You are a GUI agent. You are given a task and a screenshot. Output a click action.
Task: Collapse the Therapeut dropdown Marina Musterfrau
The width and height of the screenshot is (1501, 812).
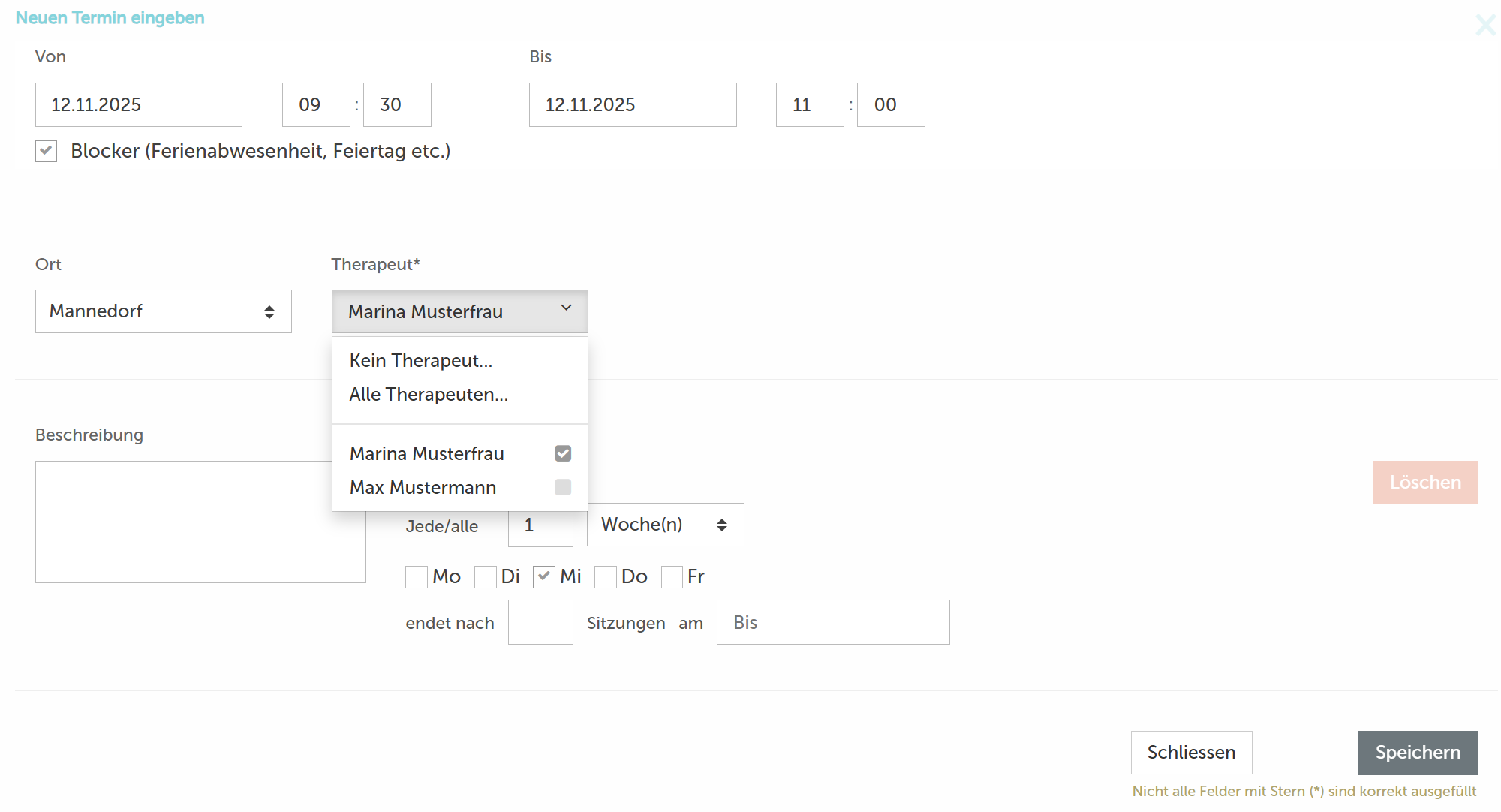pyautogui.click(x=459, y=311)
